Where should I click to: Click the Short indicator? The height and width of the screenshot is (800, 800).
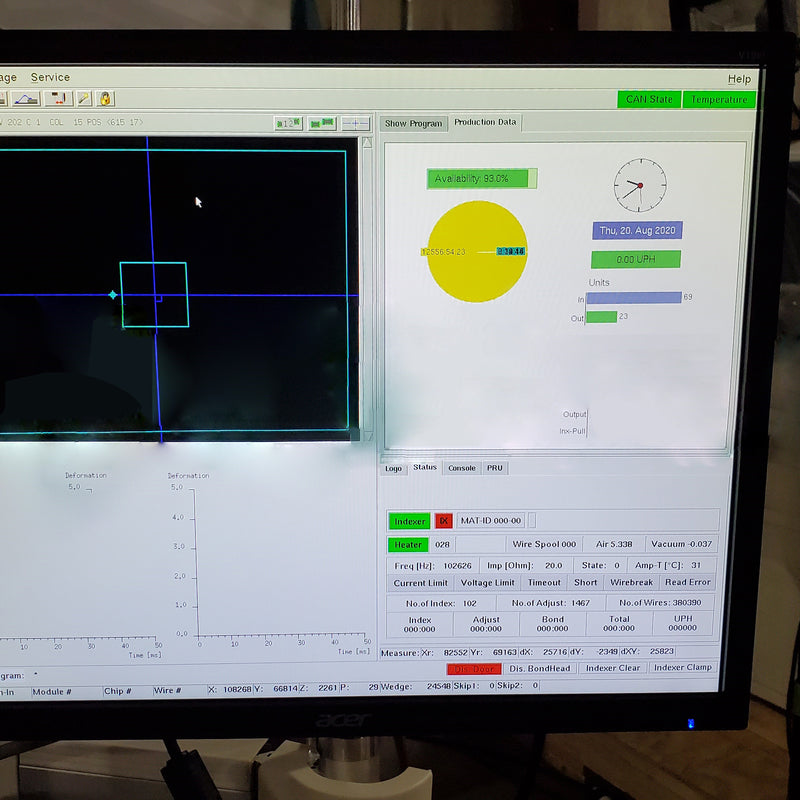(585, 582)
